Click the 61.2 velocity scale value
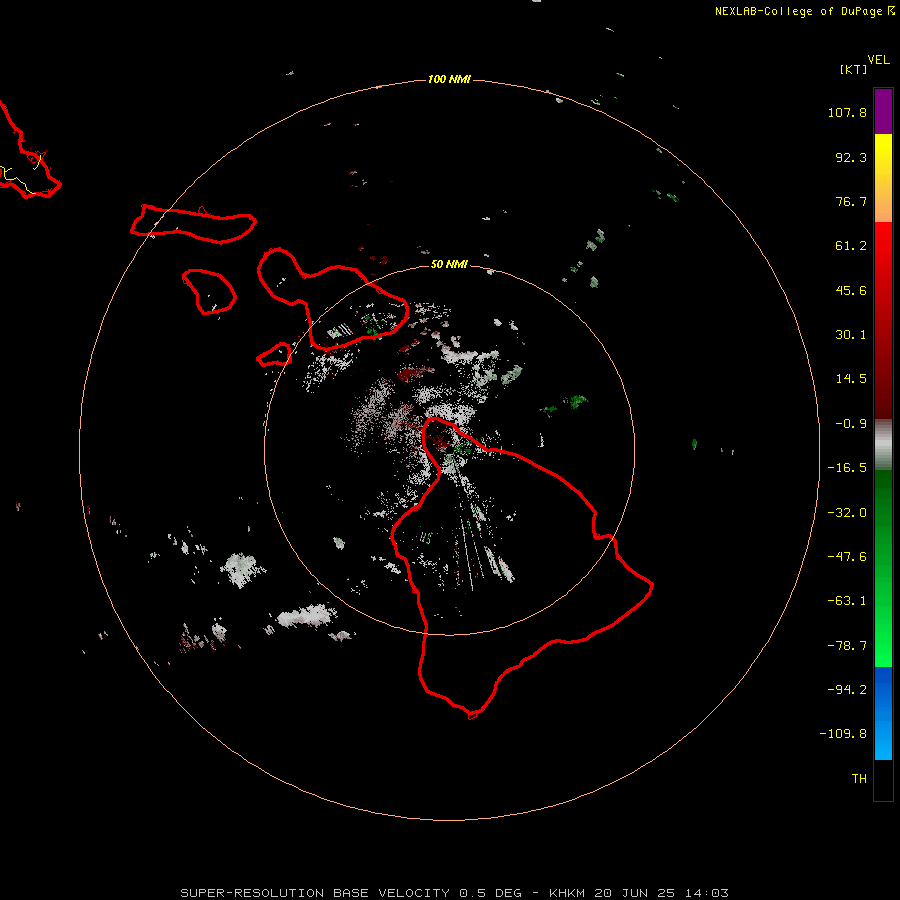The image size is (900, 900). click(x=851, y=246)
